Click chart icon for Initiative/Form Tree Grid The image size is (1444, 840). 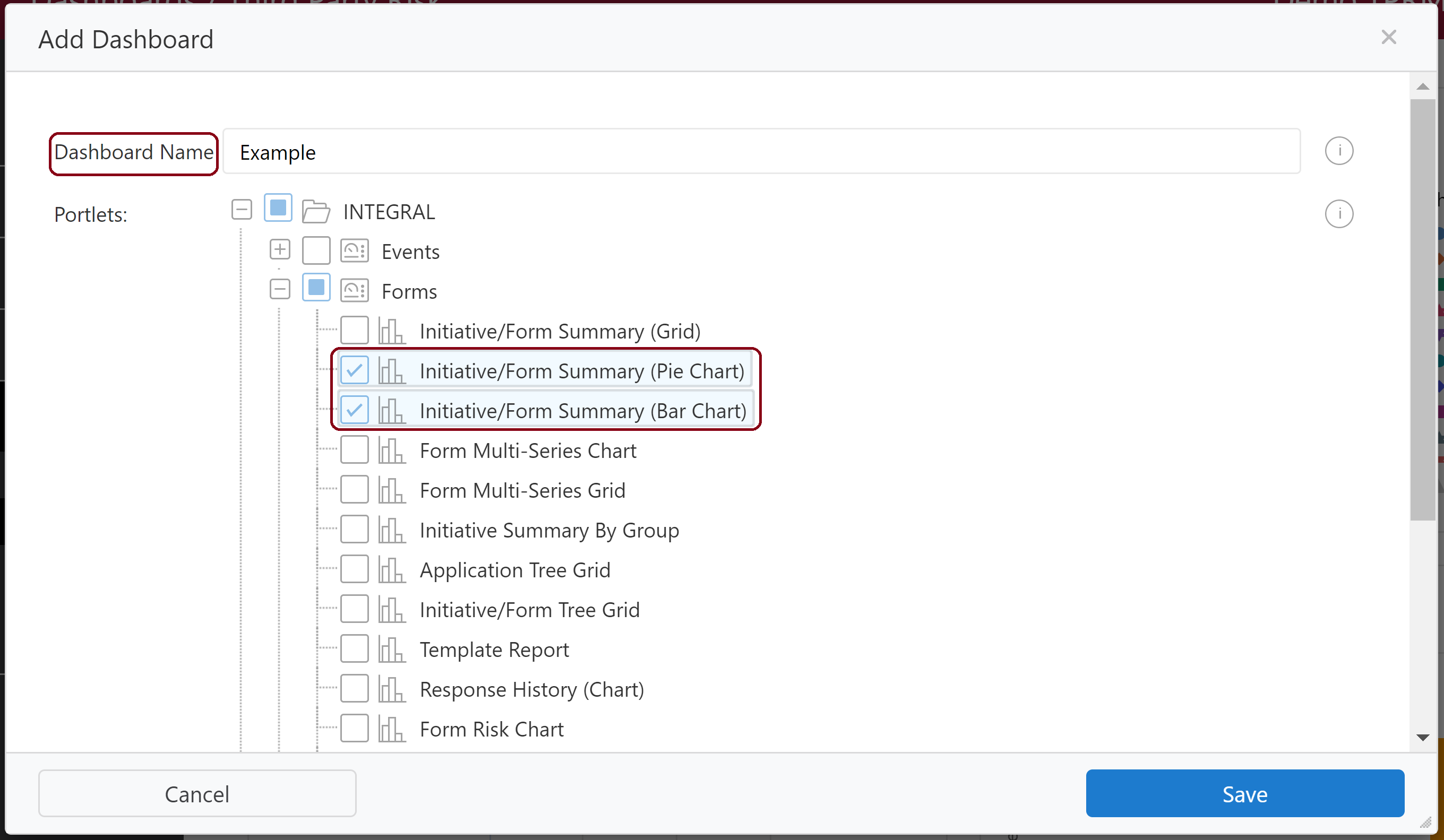coord(392,609)
